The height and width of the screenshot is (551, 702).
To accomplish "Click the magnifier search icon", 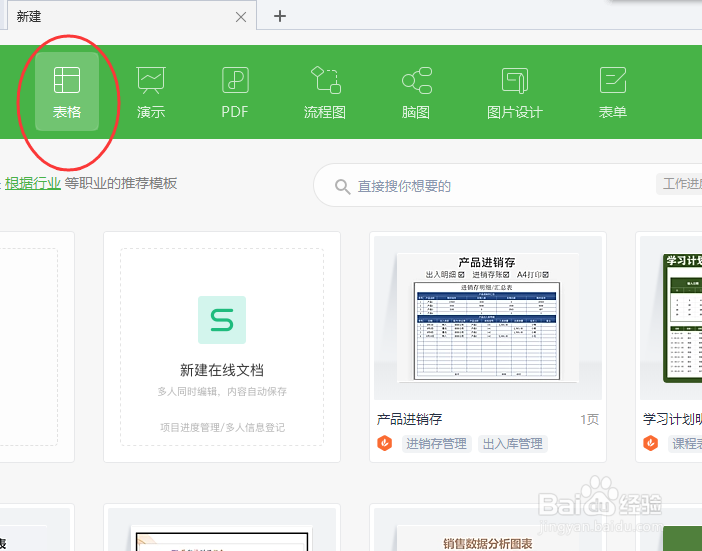I will click(x=342, y=186).
